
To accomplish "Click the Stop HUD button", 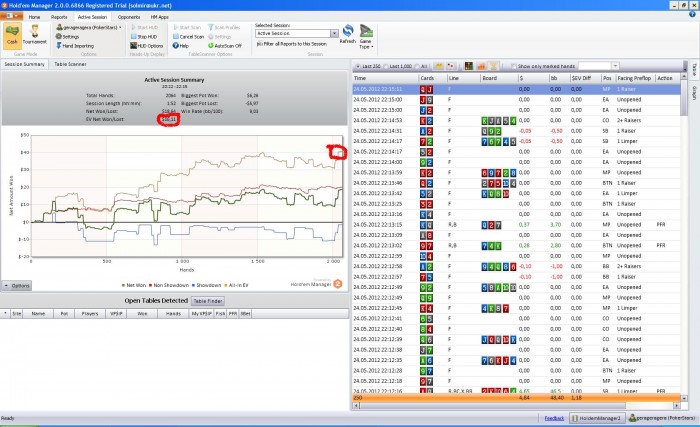I will point(143,37).
